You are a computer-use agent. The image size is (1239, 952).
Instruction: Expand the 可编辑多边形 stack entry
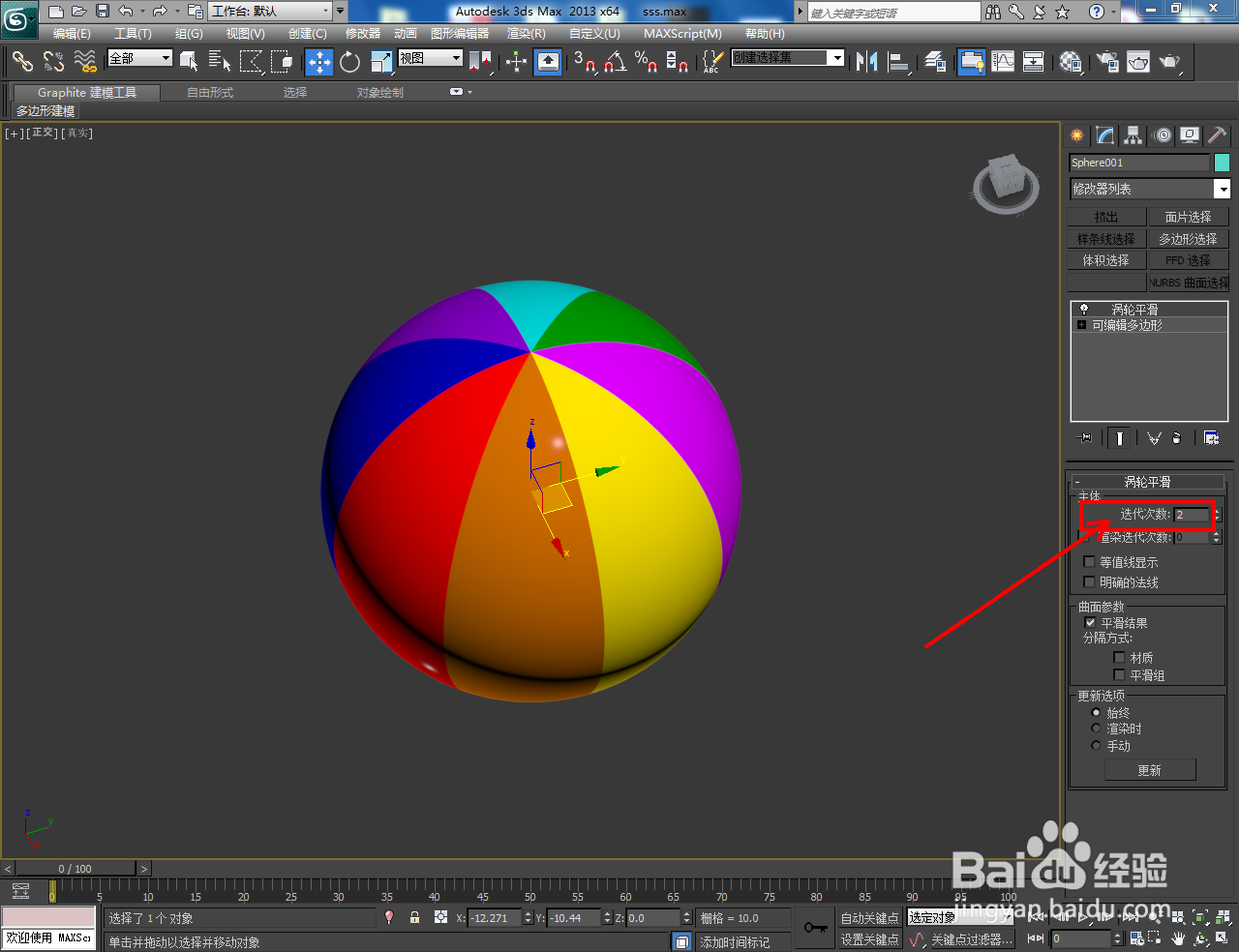pos(1081,325)
